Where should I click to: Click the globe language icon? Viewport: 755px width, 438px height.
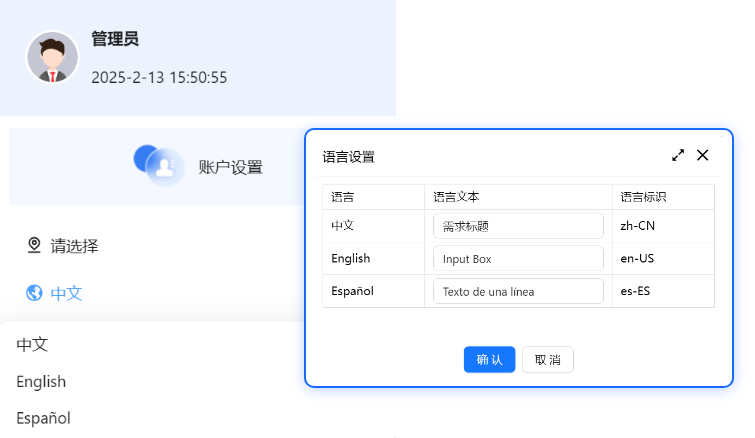(34, 293)
